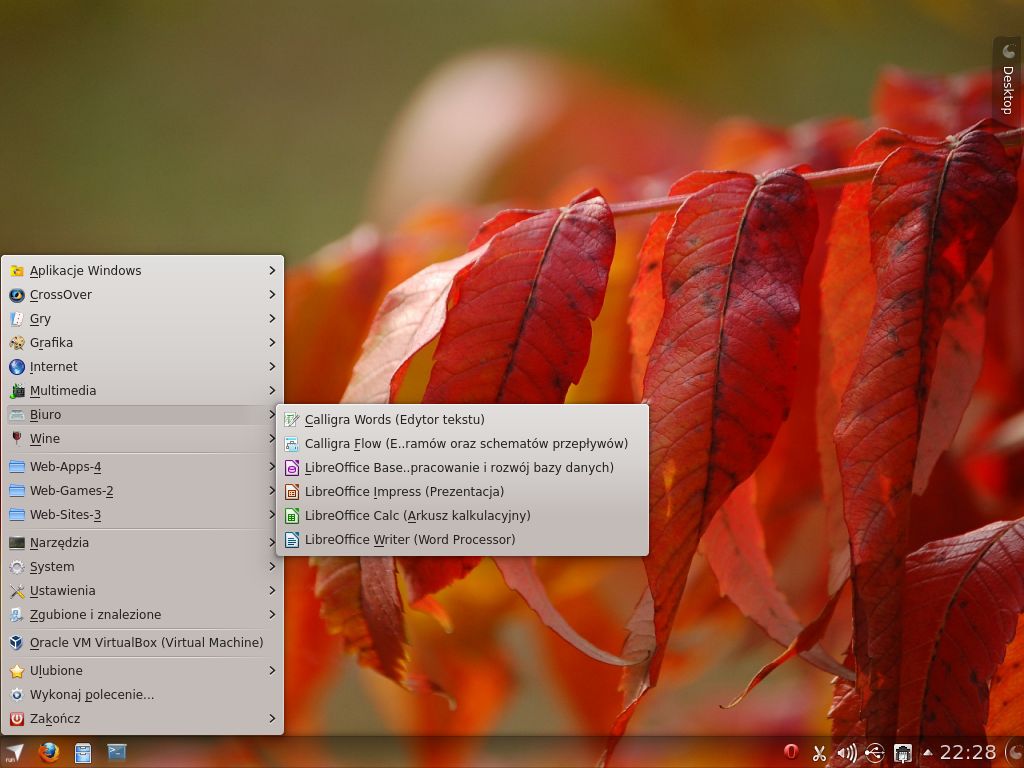
Task: Open the CrossOver submenu
Action: pyautogui.click(x=142, y=295)
